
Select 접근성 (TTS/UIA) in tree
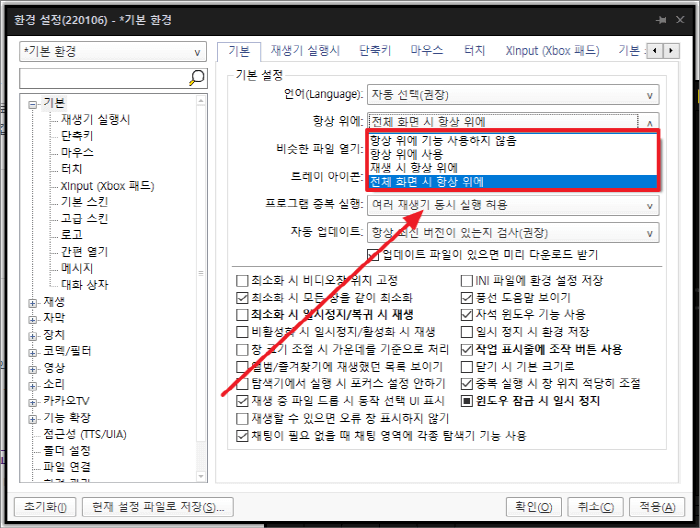point(85,434)
